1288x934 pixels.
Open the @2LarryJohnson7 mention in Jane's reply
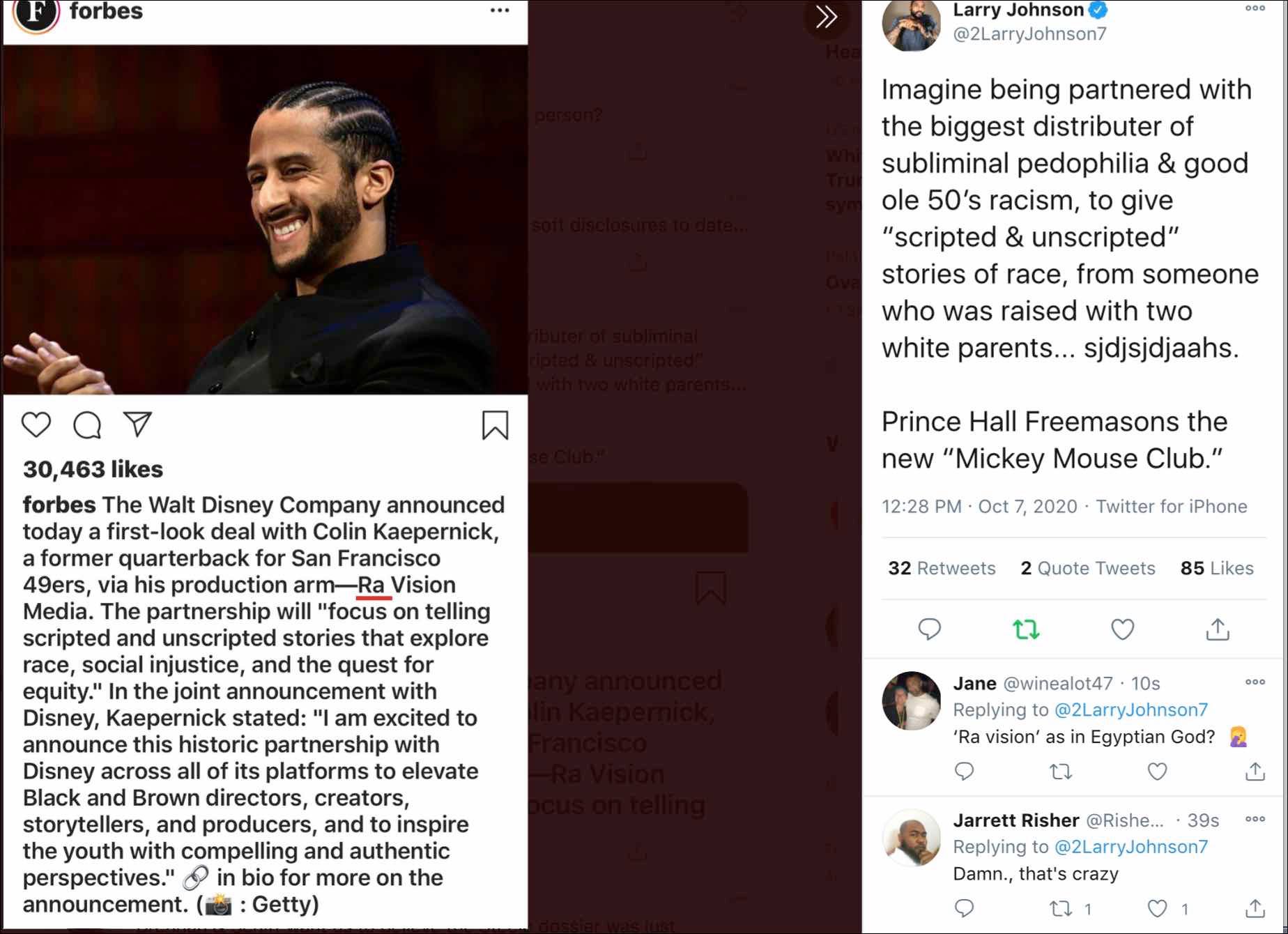[x=1130, y=710]
